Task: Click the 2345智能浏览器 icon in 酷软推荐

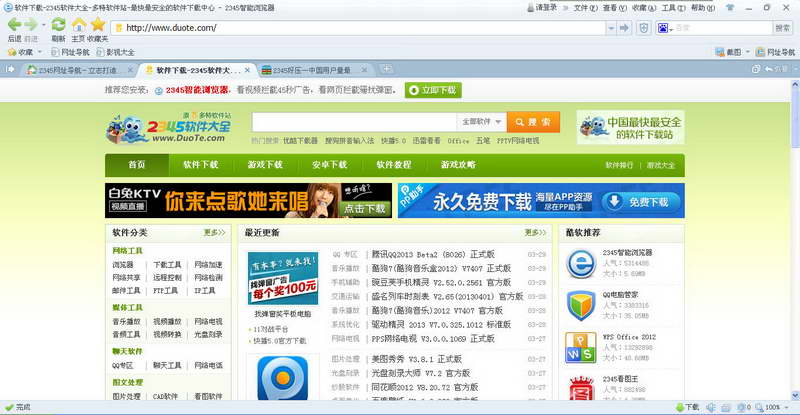Action: click(x=581, y=263)
